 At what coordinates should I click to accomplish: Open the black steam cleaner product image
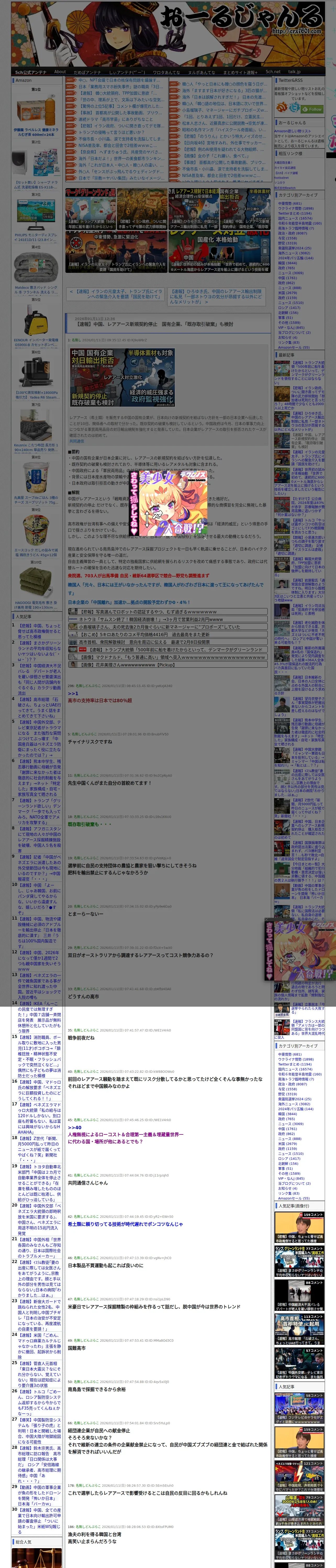pyautogui.click(x=36, y=372)
